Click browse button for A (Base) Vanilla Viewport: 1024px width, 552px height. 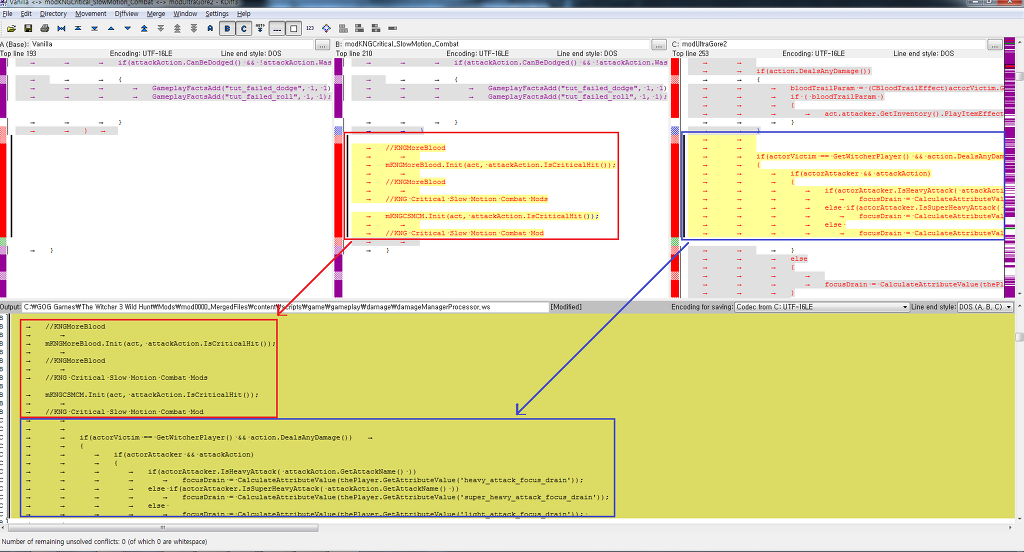321,45
